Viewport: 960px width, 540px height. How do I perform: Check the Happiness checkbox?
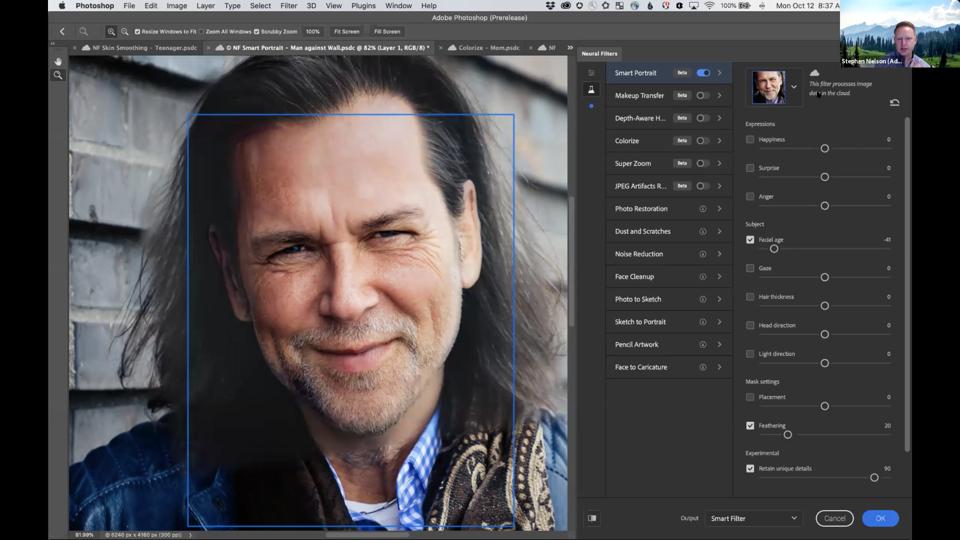point(750,139)
